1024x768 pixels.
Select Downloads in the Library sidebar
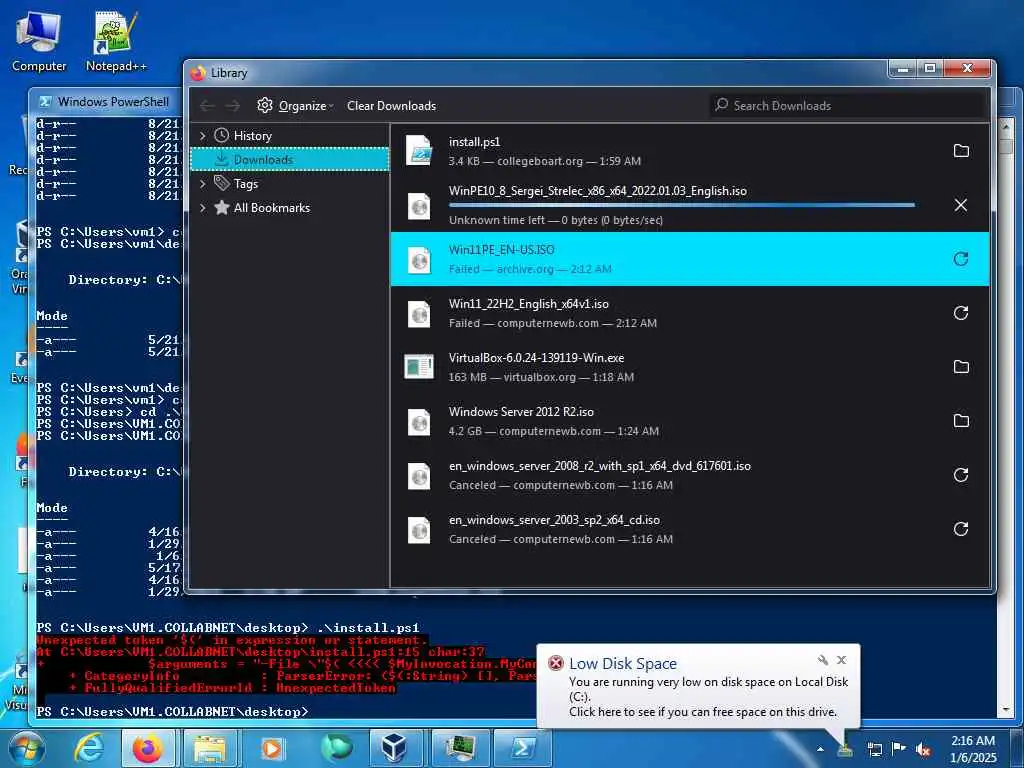point(290,159)
